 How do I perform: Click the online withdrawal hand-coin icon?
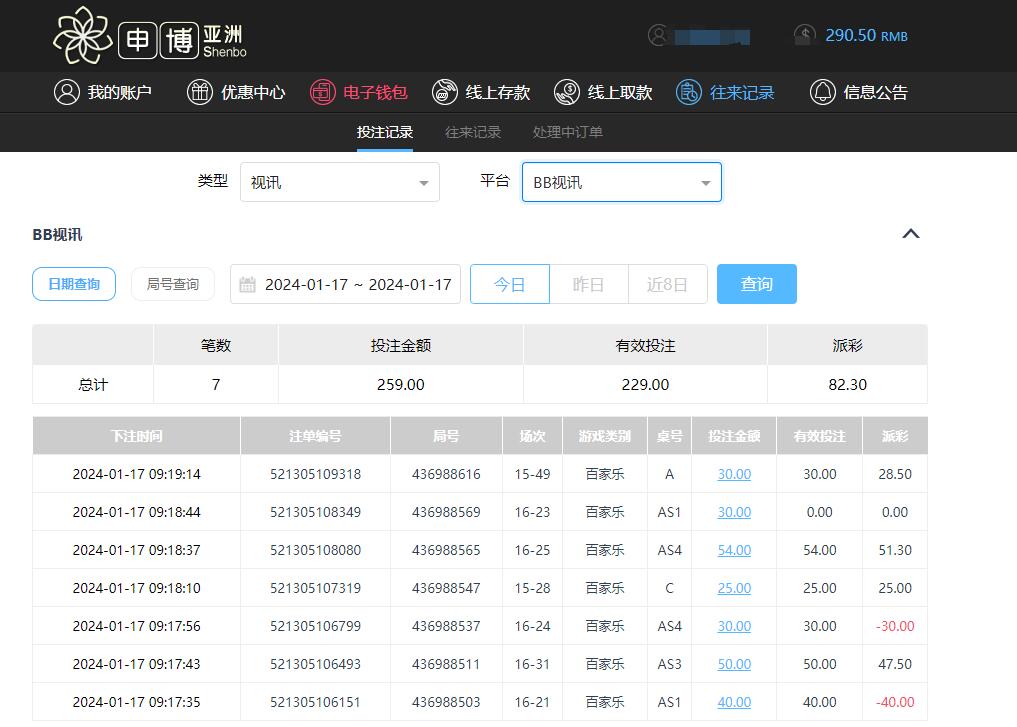(567, 92)
